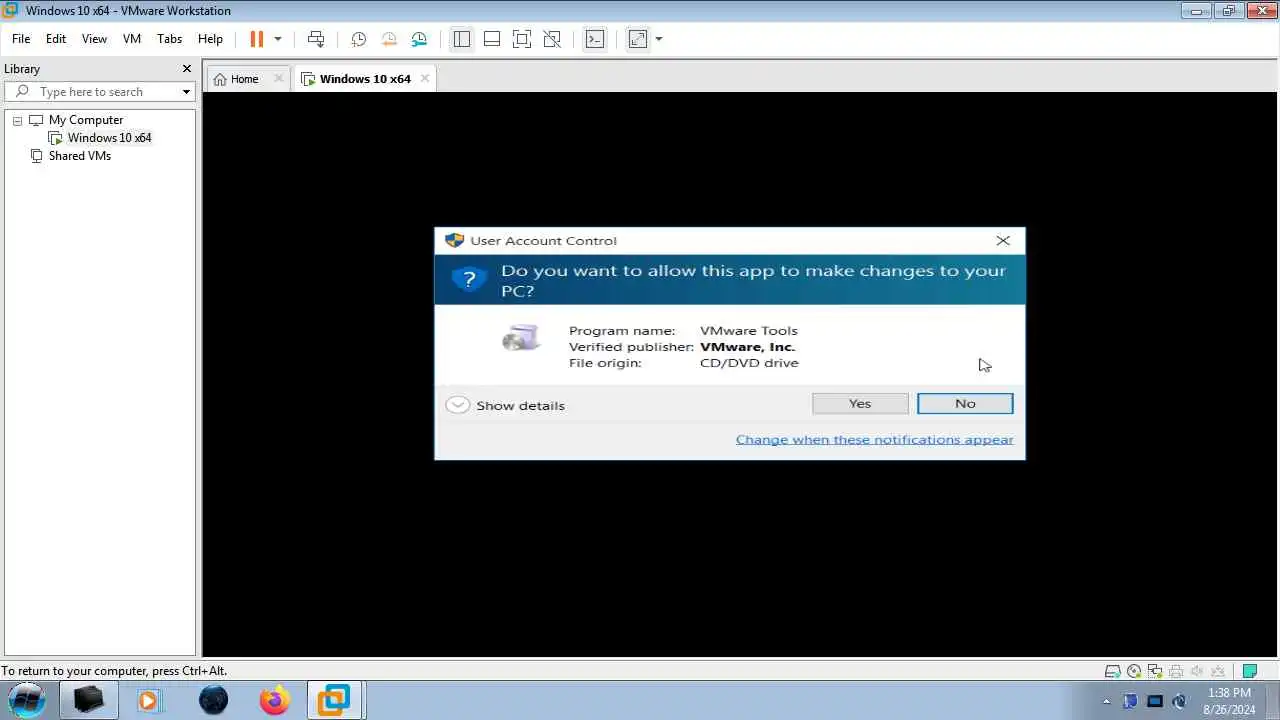Open the black app in taskbar
This screenshot has height=720, width=1280.
click(x=88, y=700)
